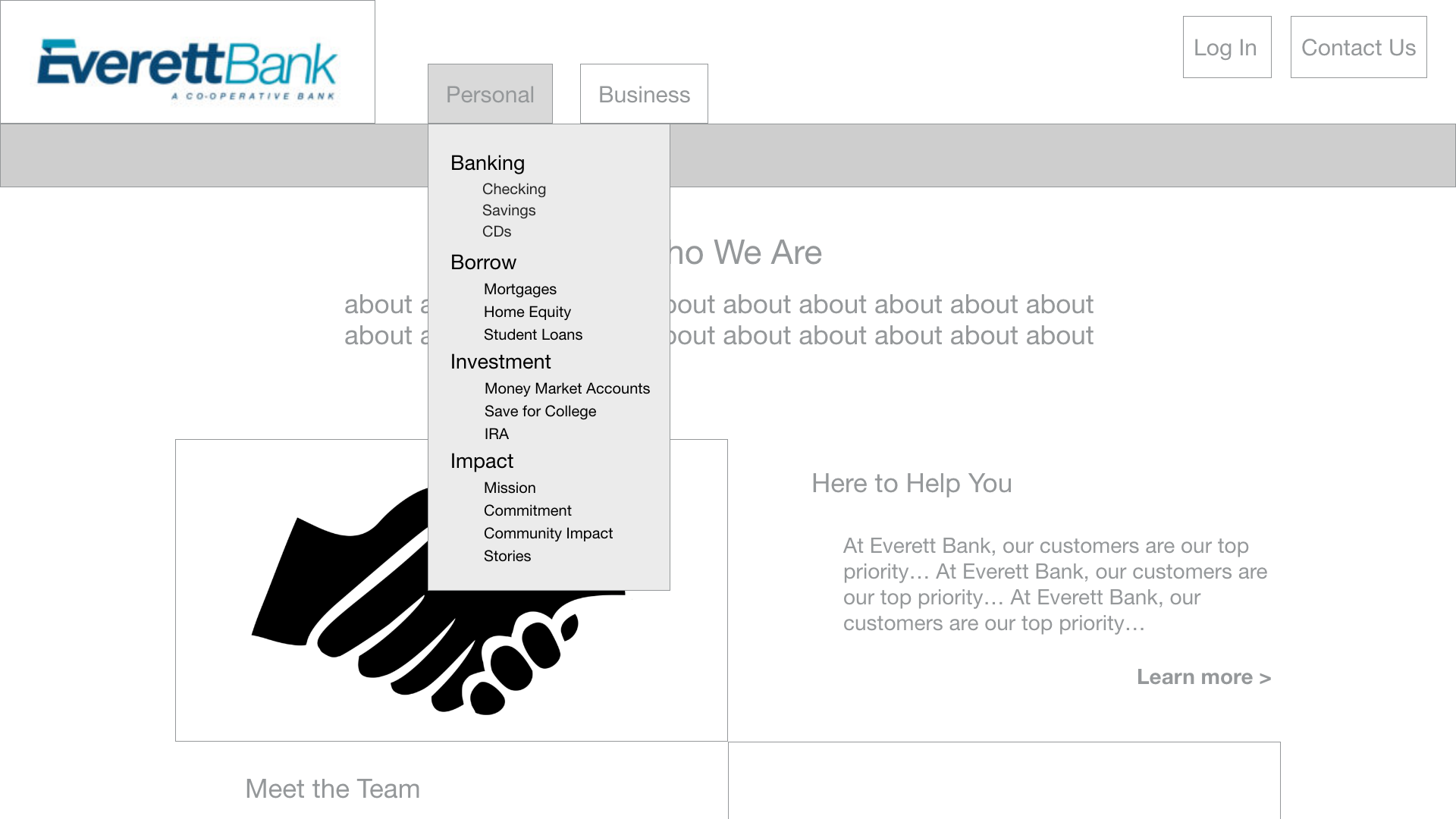1456x819 pixels.
Task: Open Stories in the menu
Action: (x=507, y=556)
